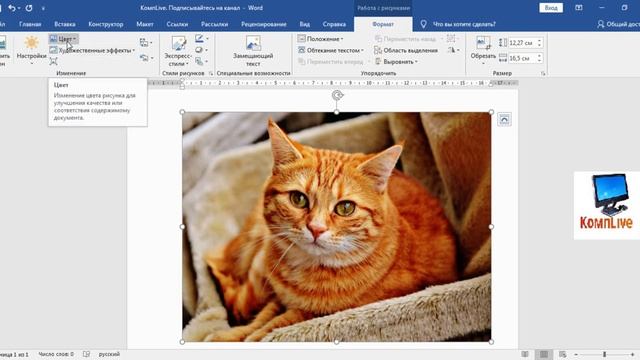640x360 pixels.
Task: Click the Область выделения button
Action: coord(406,50)
